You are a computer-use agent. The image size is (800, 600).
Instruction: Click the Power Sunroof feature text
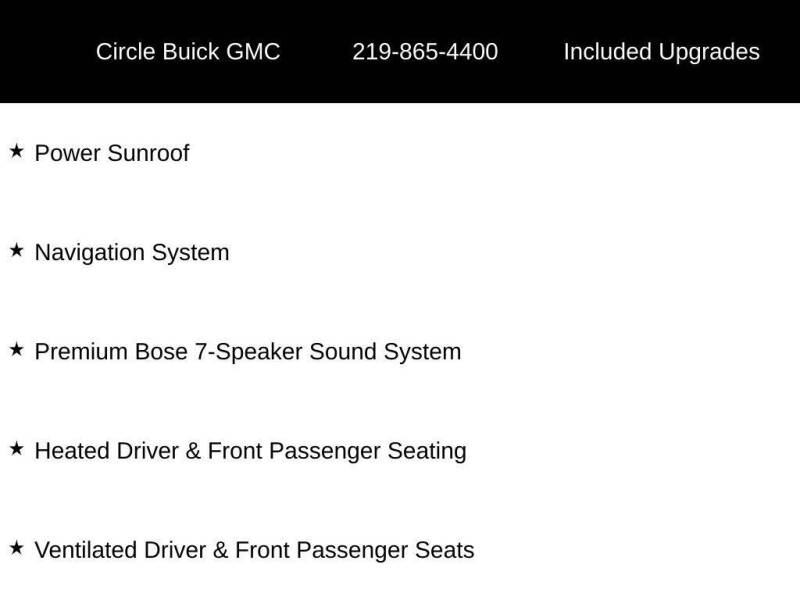click(x=112, y=153)
